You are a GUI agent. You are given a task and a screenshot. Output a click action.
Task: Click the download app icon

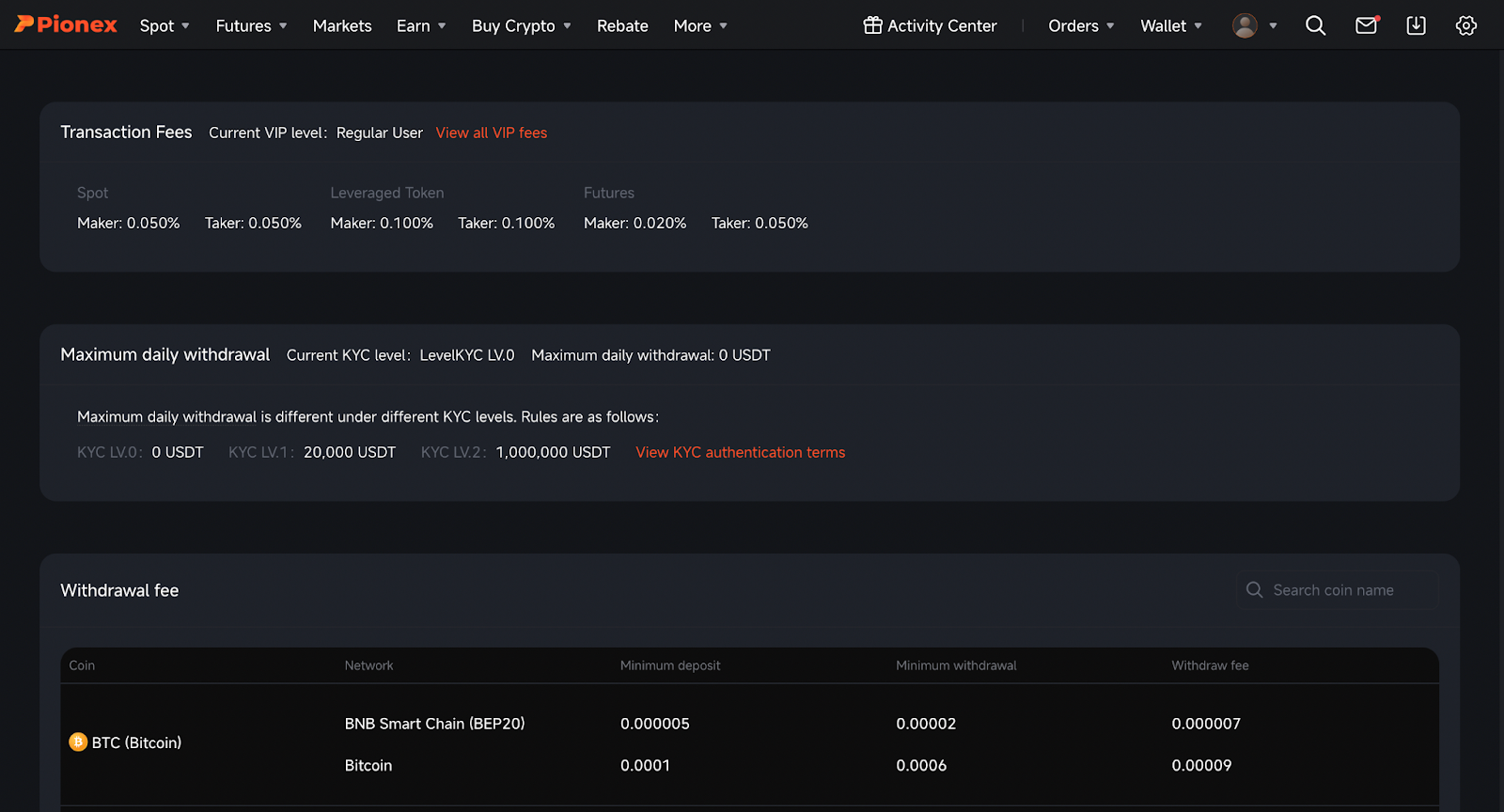[1416, 26]
